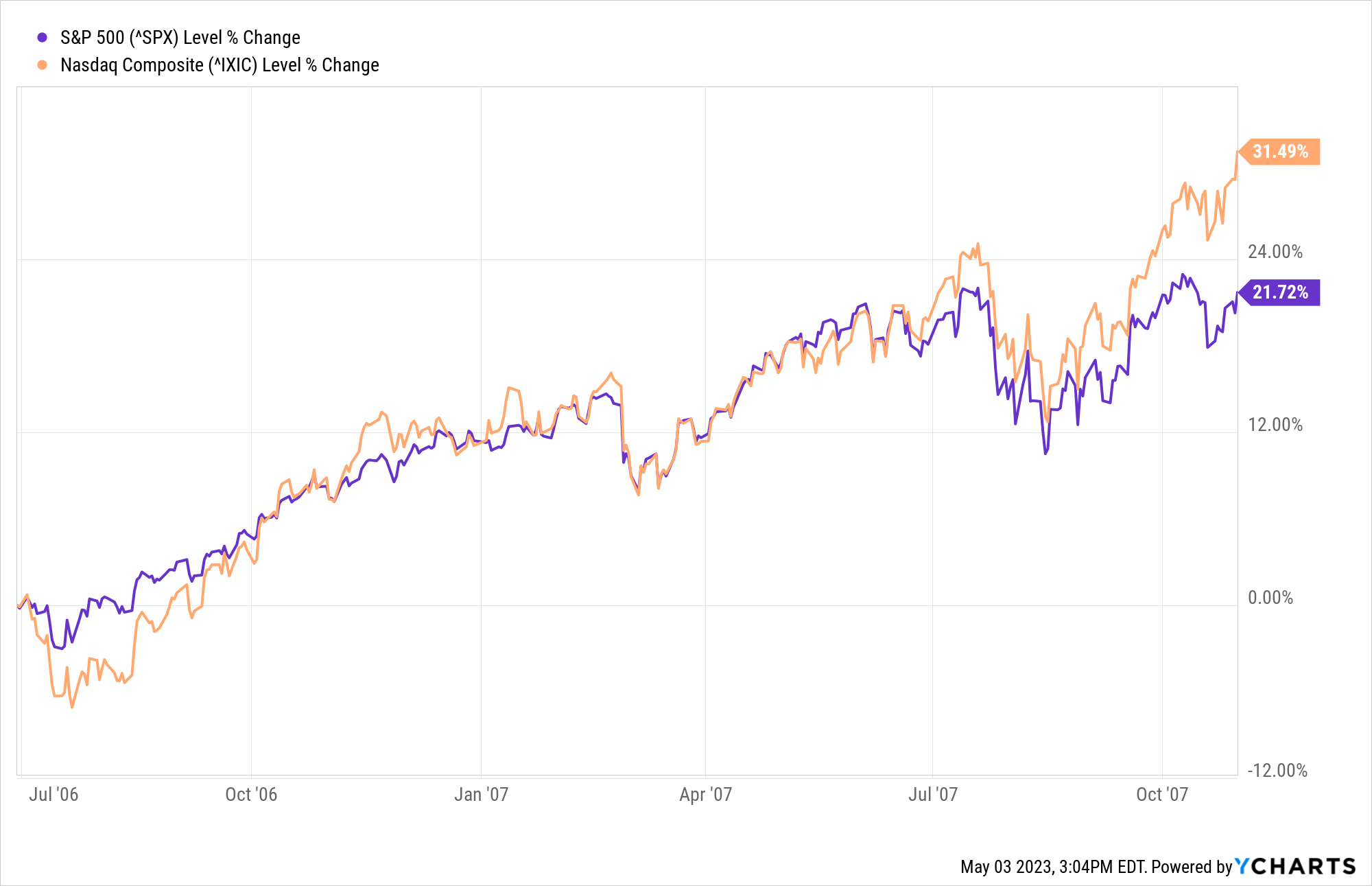Select the S&P 500 (^SPX) legend label
Image resolution: width=1372 pixels, height=886 pixels.
(180, 38)
